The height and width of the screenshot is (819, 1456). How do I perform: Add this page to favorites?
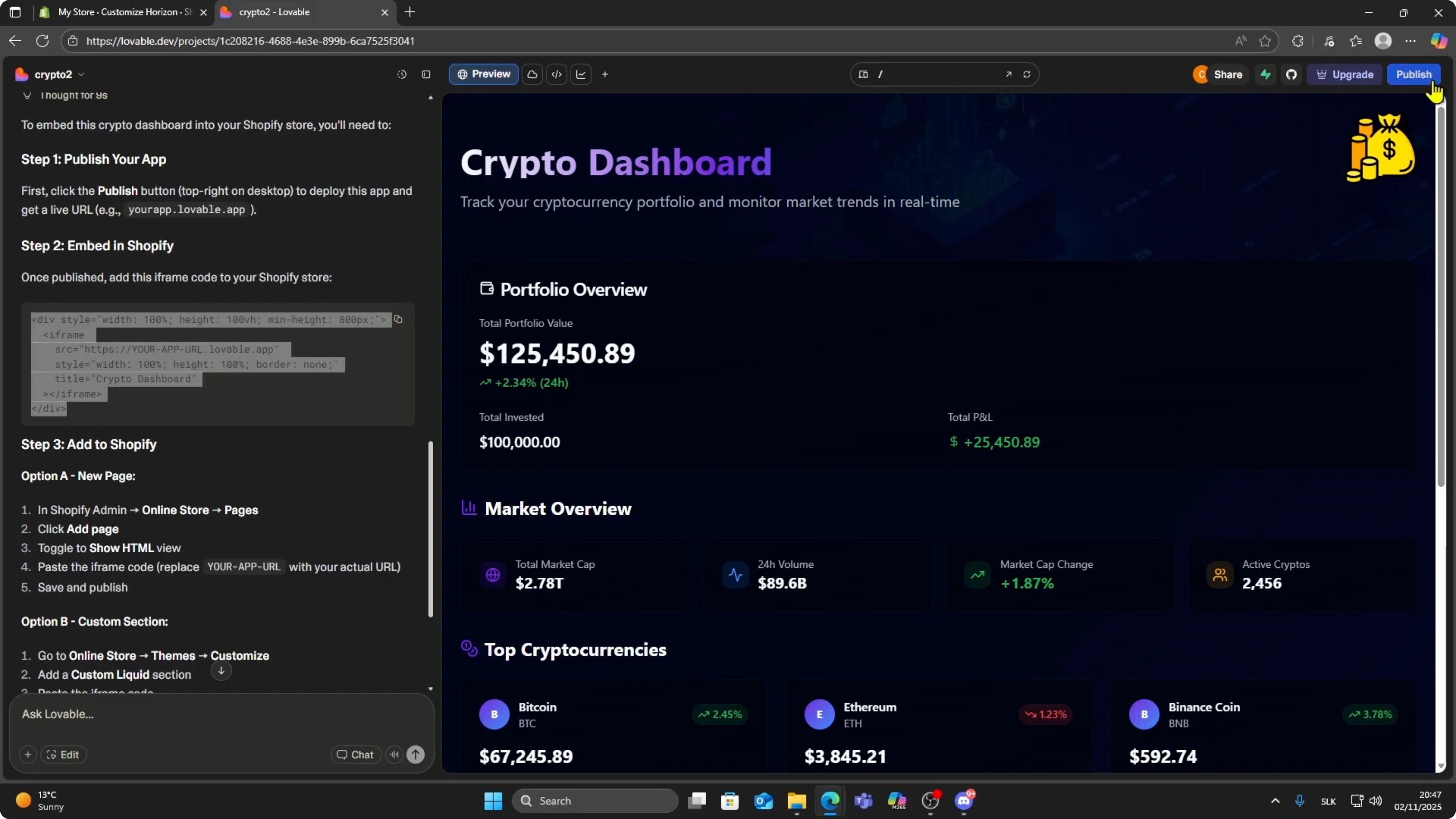point(1265,41)
